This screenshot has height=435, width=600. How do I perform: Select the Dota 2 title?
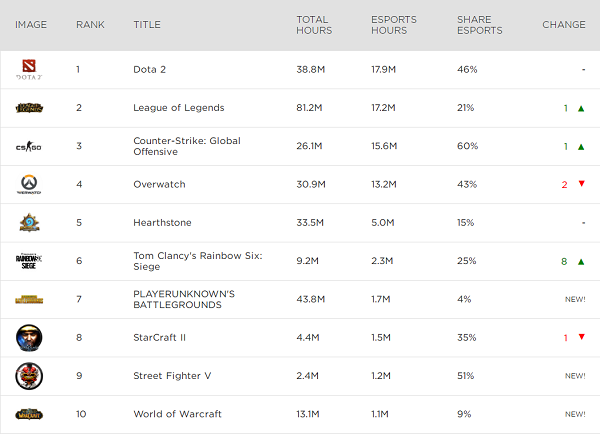[x=150, y=70]
